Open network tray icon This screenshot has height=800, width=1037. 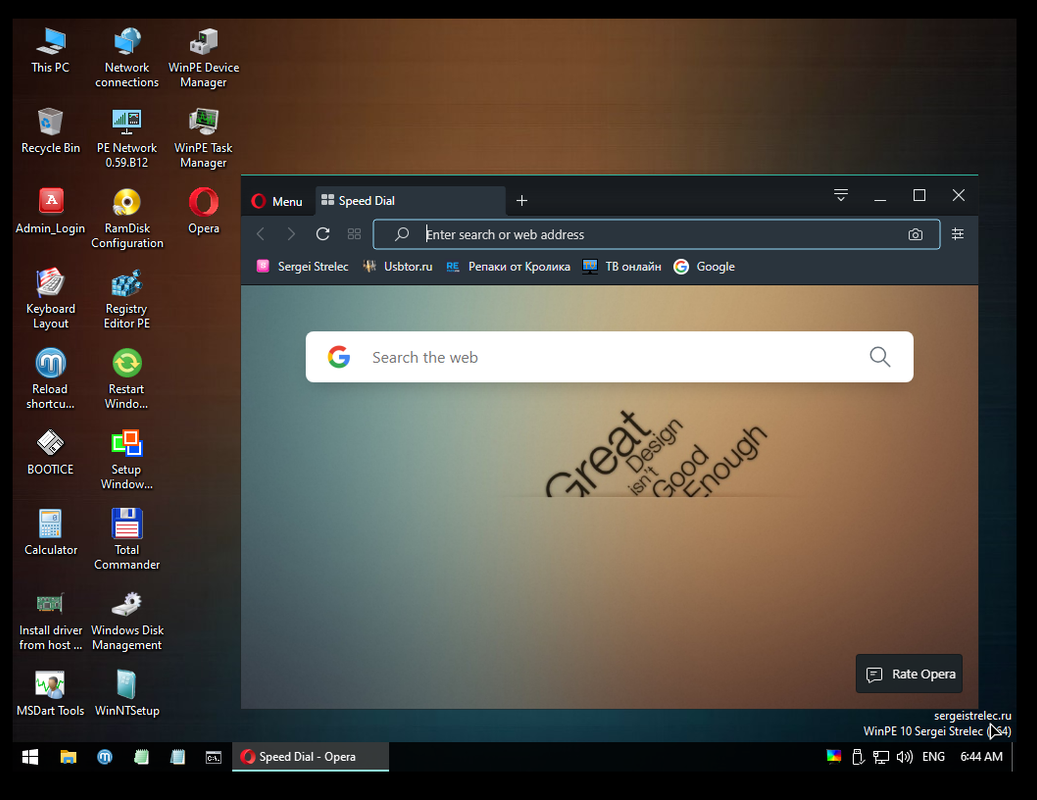(880, 757)
